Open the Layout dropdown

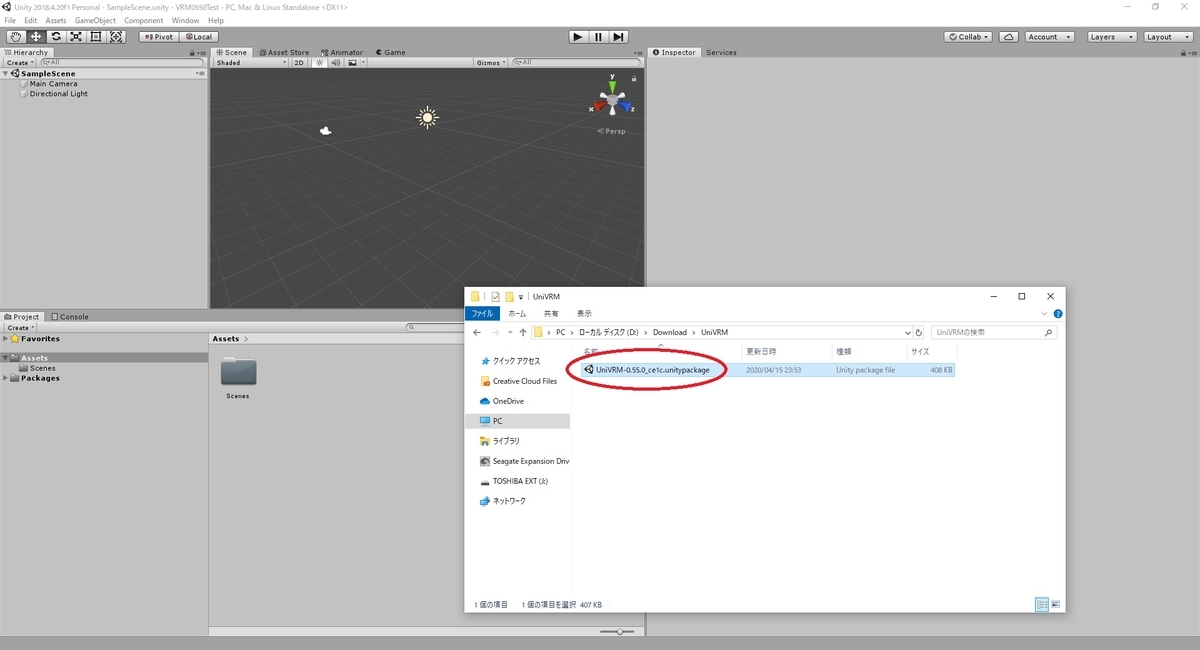[x=1167, y=37]
